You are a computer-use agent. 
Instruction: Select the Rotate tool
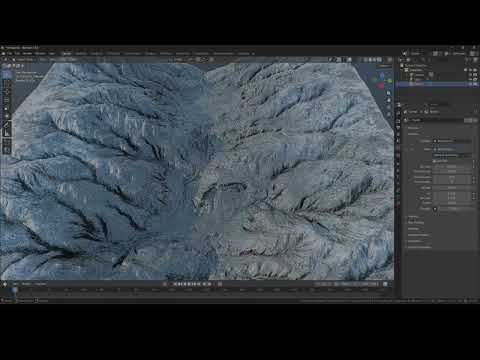[6, 100]
